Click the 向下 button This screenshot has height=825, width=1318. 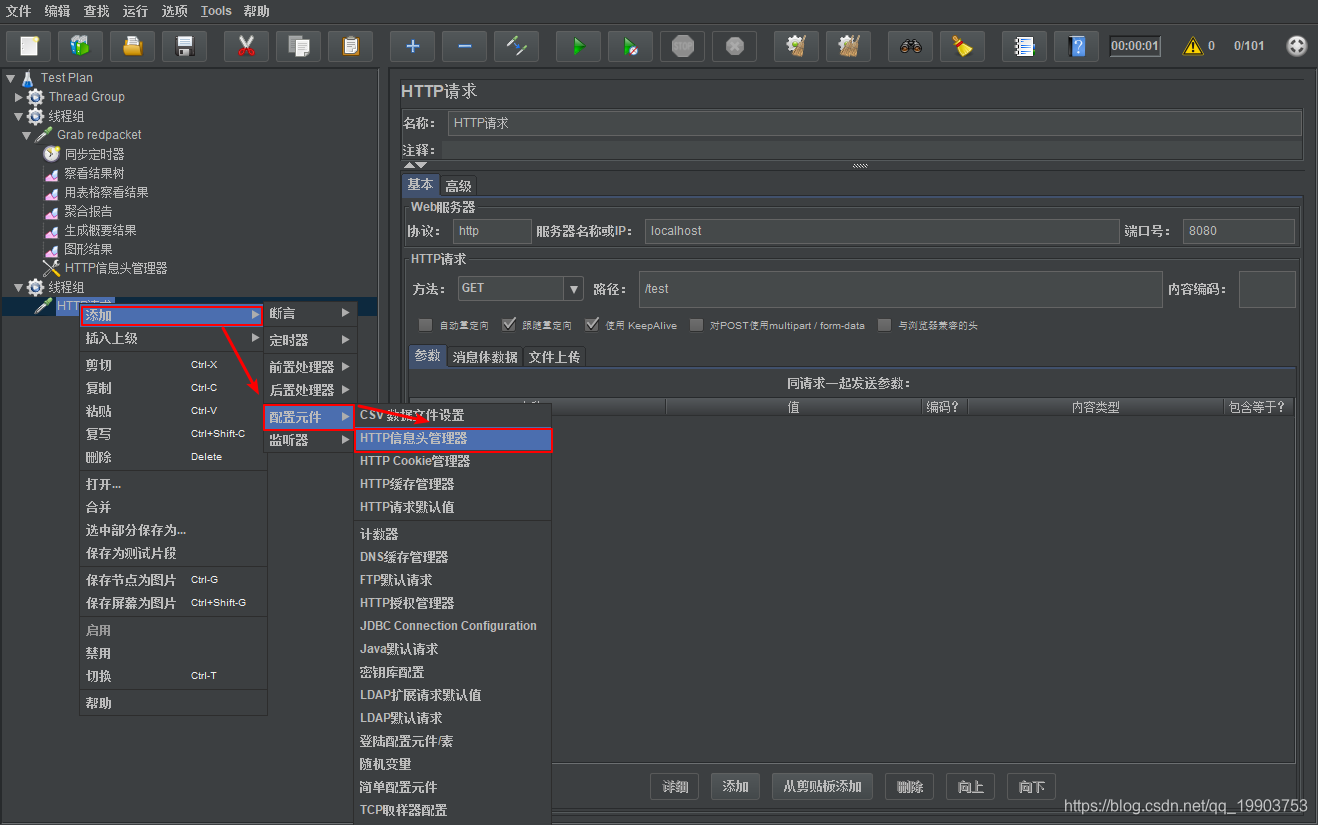click(1031, 786)
